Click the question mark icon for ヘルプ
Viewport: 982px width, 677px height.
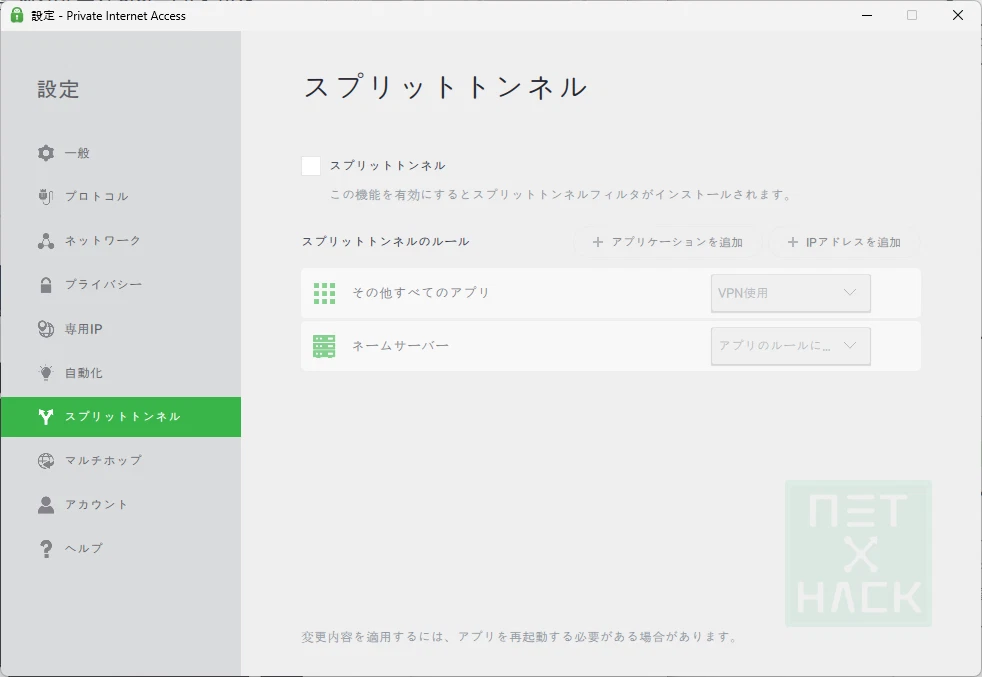(x=46, y=549)
